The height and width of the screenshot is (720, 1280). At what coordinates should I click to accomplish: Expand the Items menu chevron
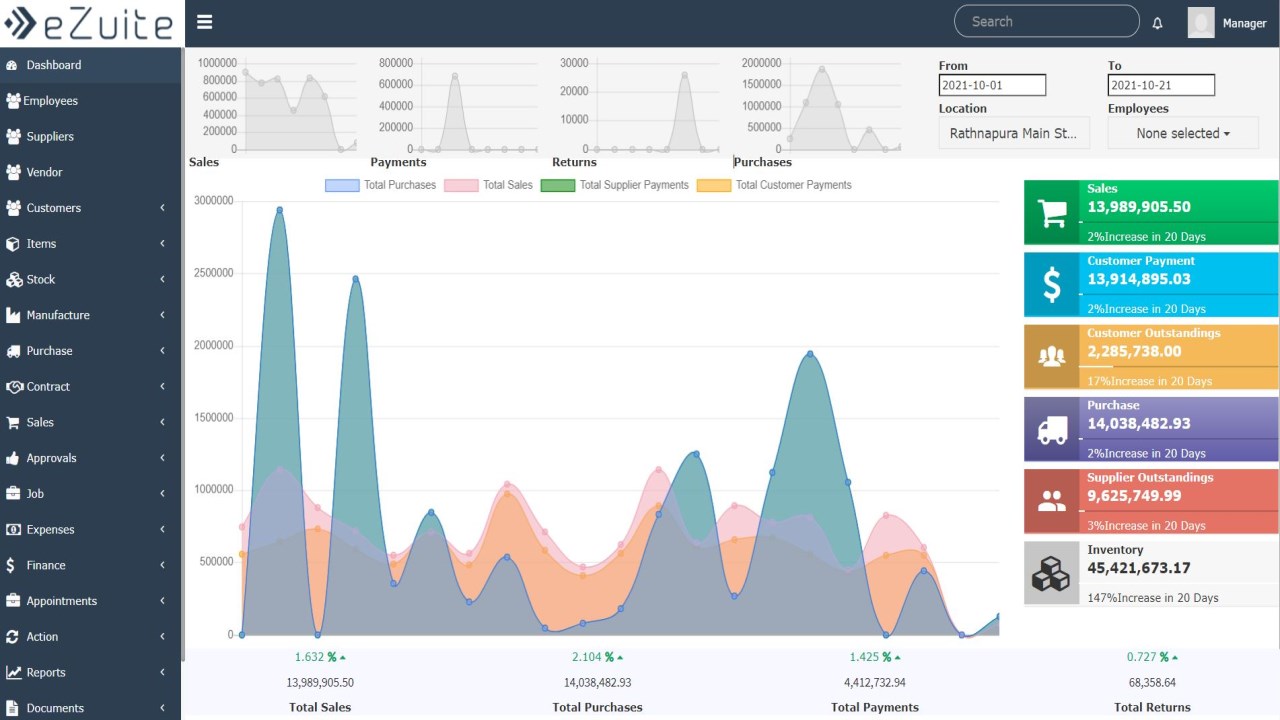[x=163, y=244]
